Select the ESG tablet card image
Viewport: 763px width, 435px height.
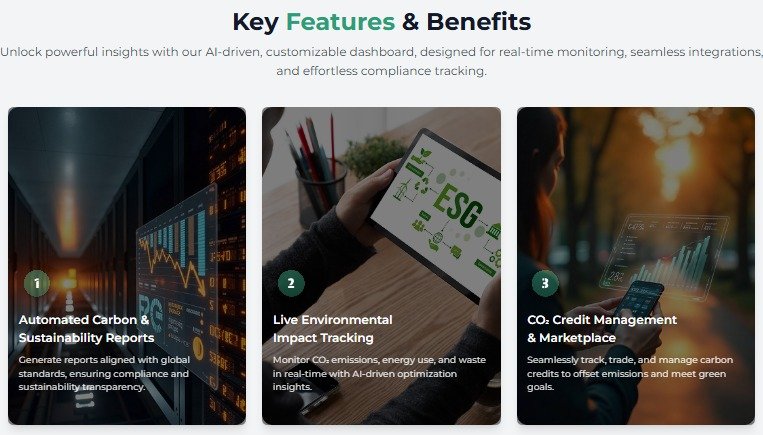381,266
